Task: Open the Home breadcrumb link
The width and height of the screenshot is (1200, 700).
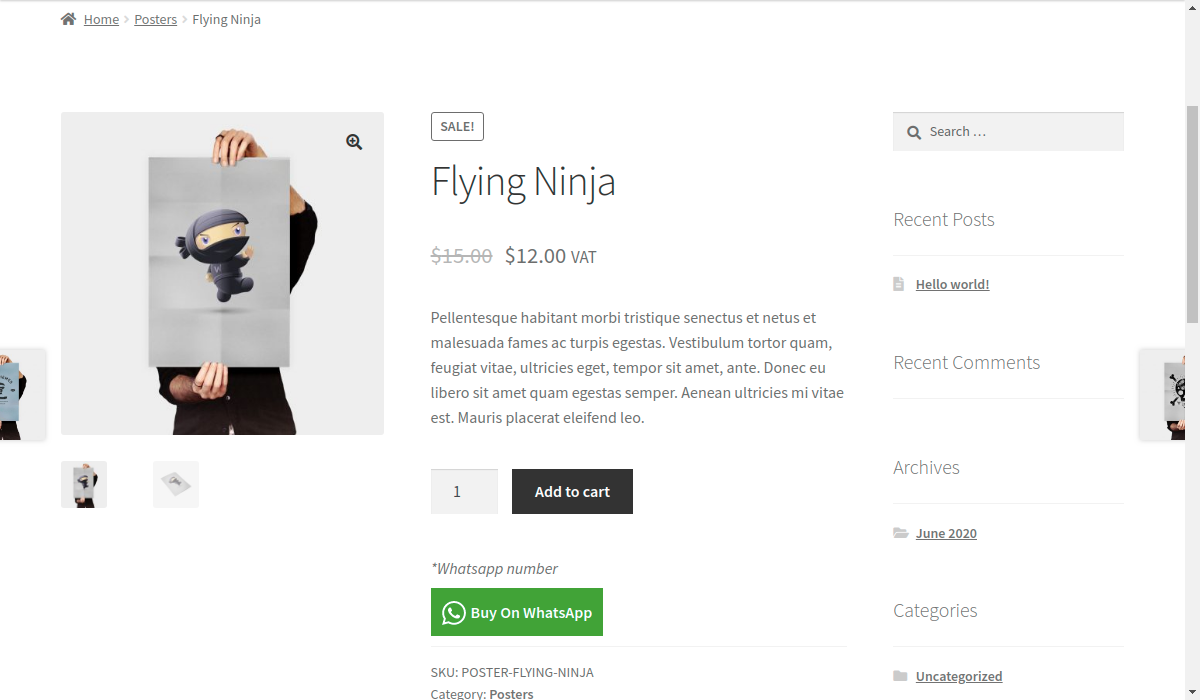Action: 101,19
